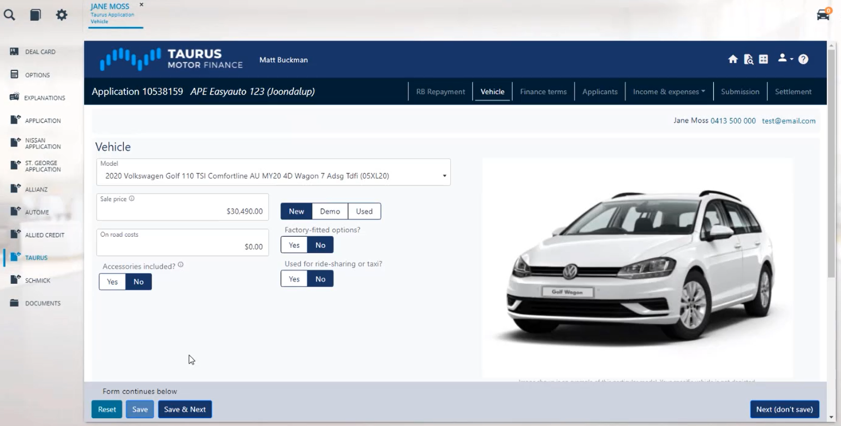Click the Save & Next button
The width and height of the screenshot is (841, 426).
[x=185, y=409]
